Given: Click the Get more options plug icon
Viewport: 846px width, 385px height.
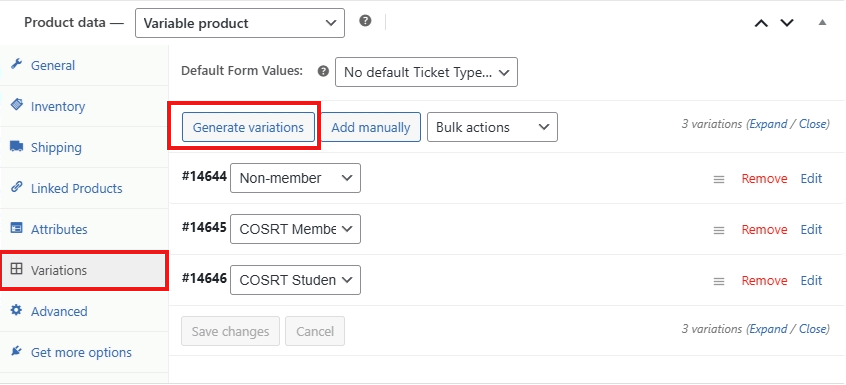Looking at the screenshot, I should coord(17,351).
